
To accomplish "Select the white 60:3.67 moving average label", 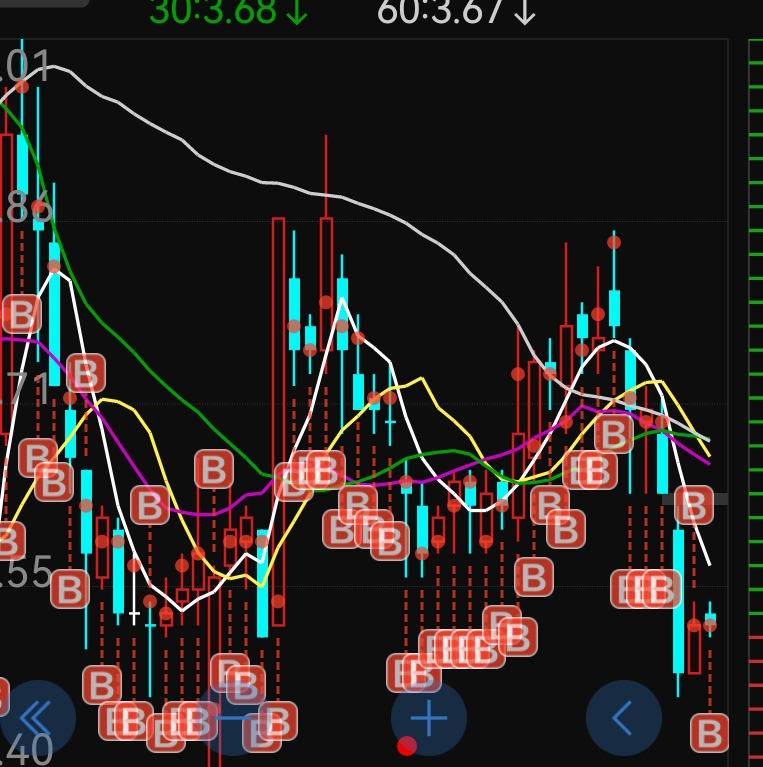I will (x=457, y=12).
